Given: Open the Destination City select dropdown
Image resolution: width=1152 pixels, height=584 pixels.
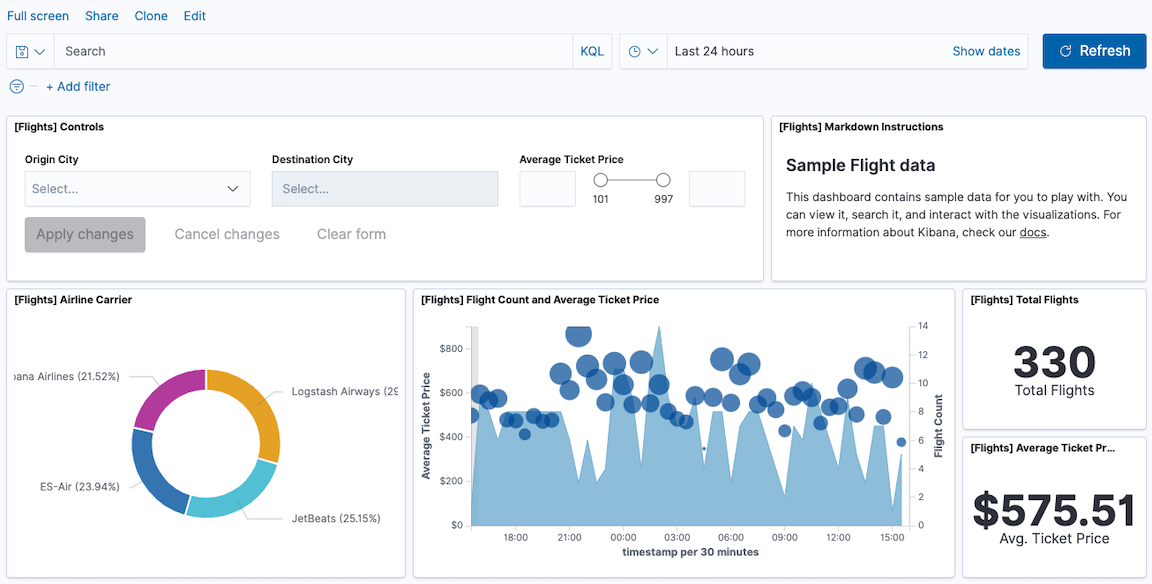Looking at the screenshot, I should coord(384,188).
